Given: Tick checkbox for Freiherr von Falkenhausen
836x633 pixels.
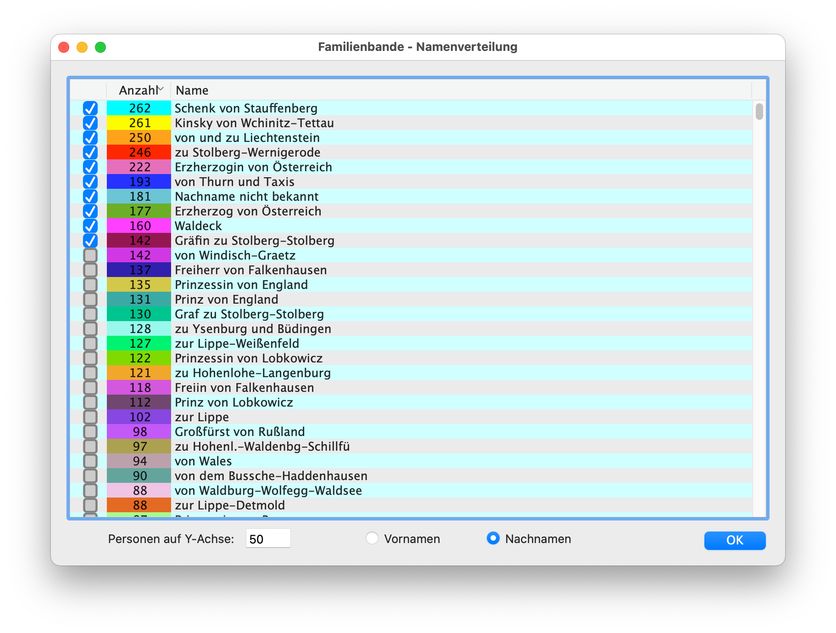Looking at the screenshot, I should click(x=90, y=270).
